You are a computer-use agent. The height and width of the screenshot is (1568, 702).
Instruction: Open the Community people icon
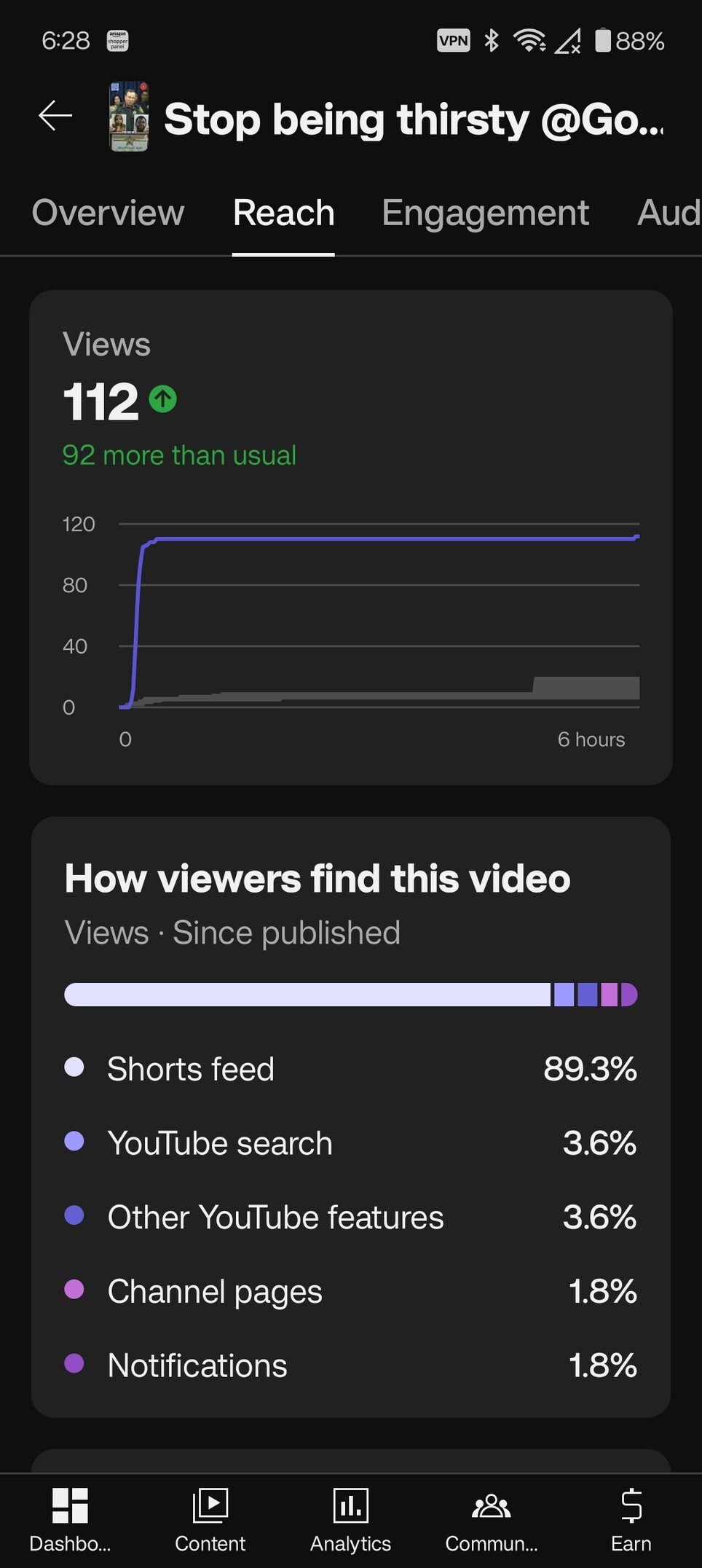click(491, 1505)
